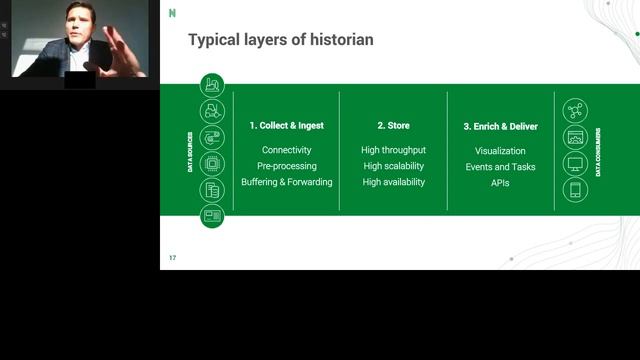This screenshot has height=360, width=640.
Task: Click the green N logo on slide
Action: click(172, 13)
